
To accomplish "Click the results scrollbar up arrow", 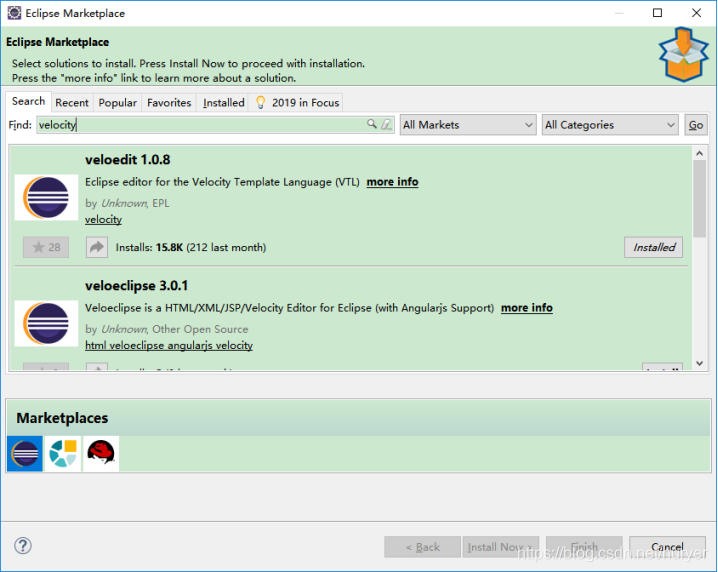I will click(x=700, y=153).
